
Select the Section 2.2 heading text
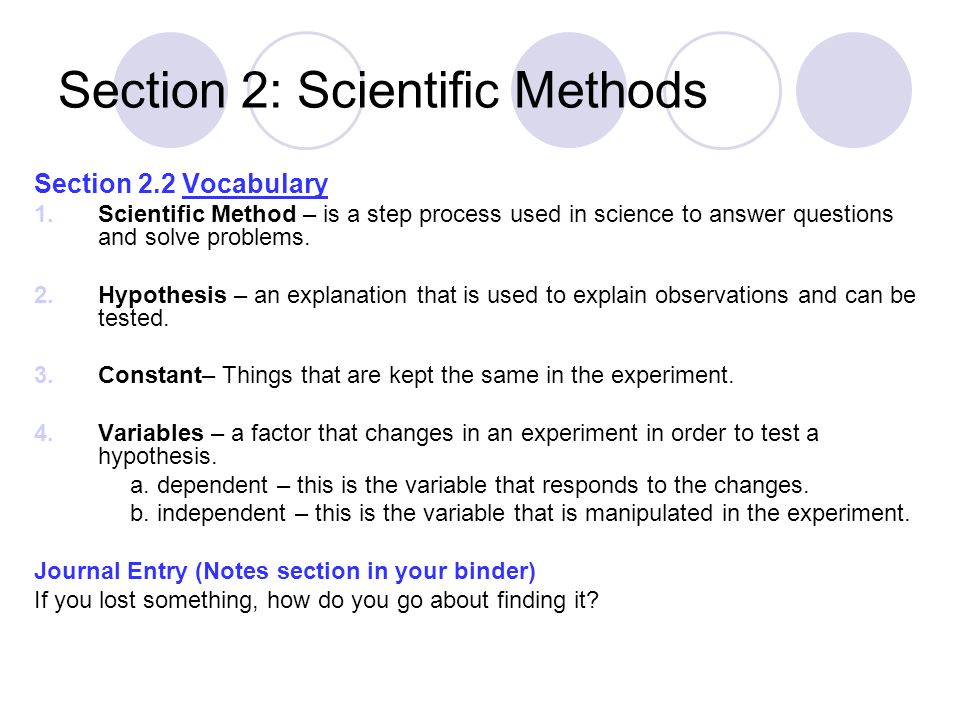(105, 184)
